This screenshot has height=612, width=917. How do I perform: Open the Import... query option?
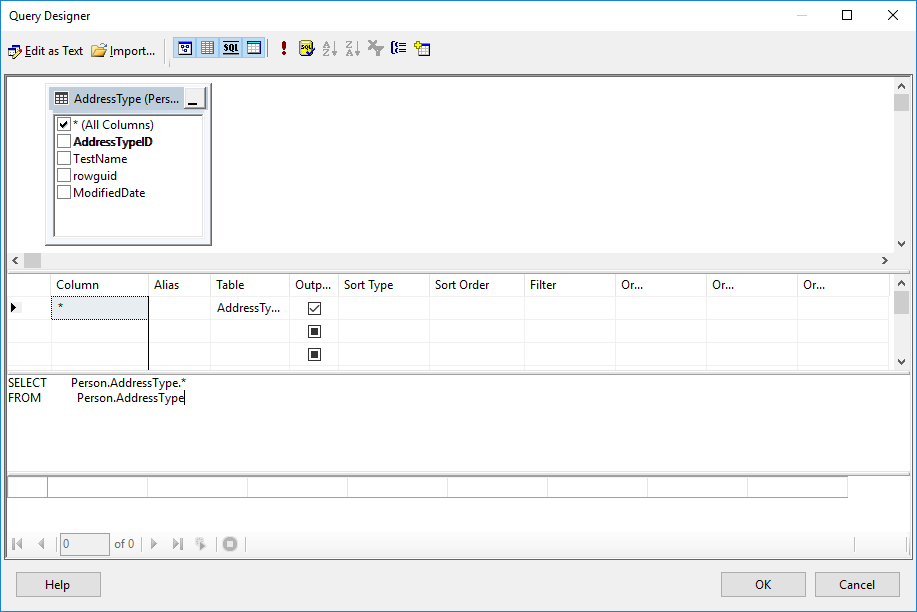123,50
